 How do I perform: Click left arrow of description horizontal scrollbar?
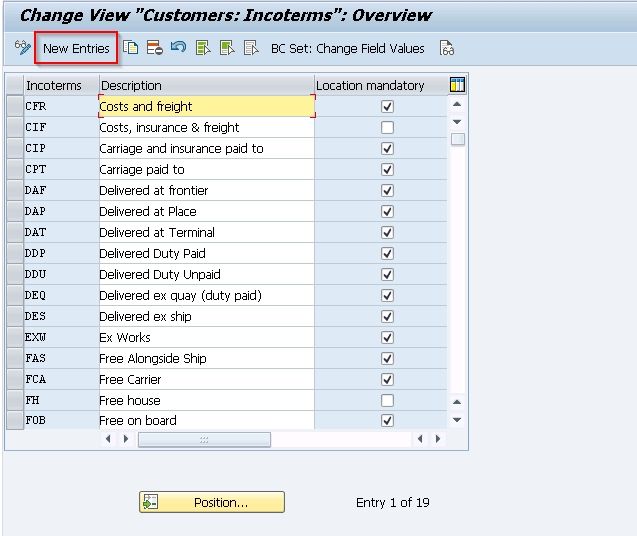(x=108, y=439)
